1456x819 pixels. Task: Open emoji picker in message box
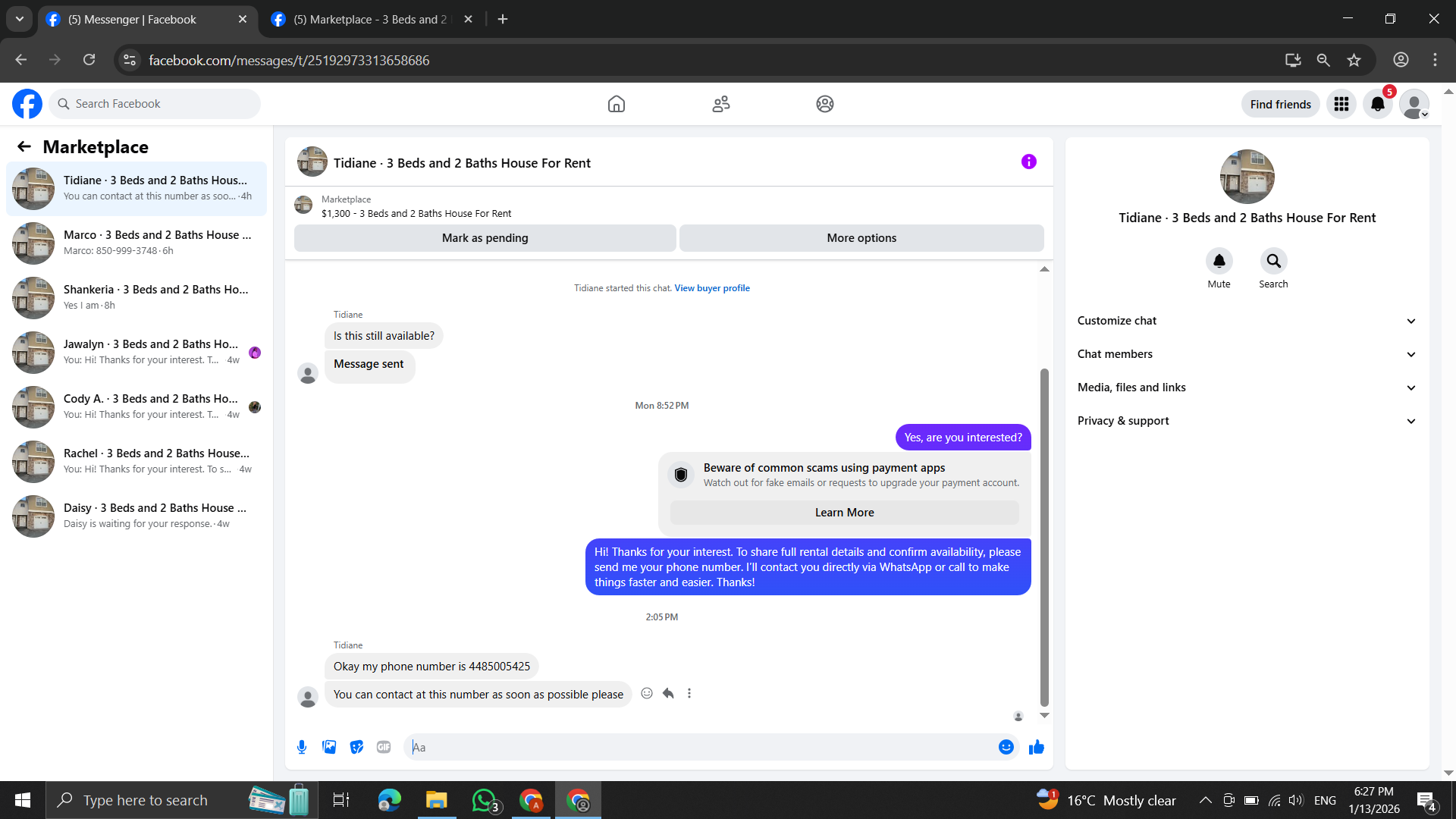pos(1006,747)
